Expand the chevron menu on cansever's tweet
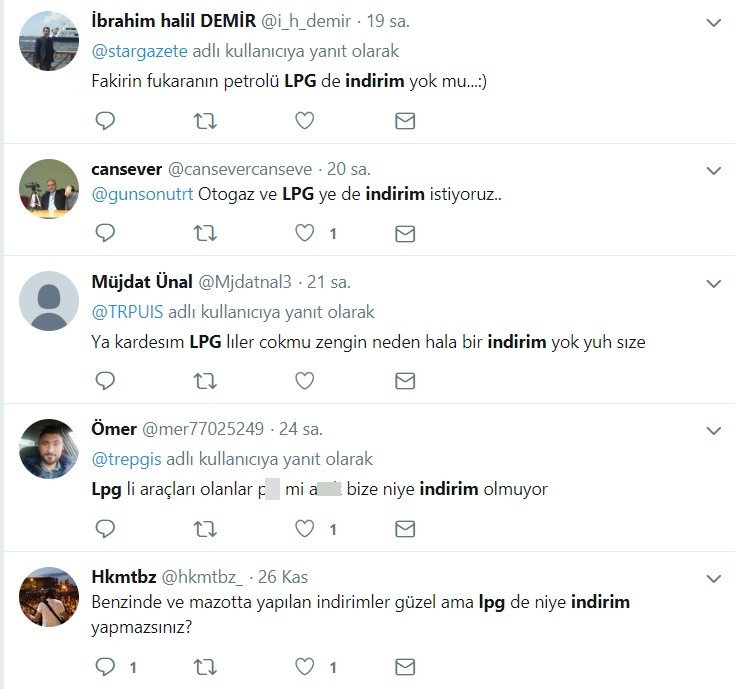 pos(713,171)
